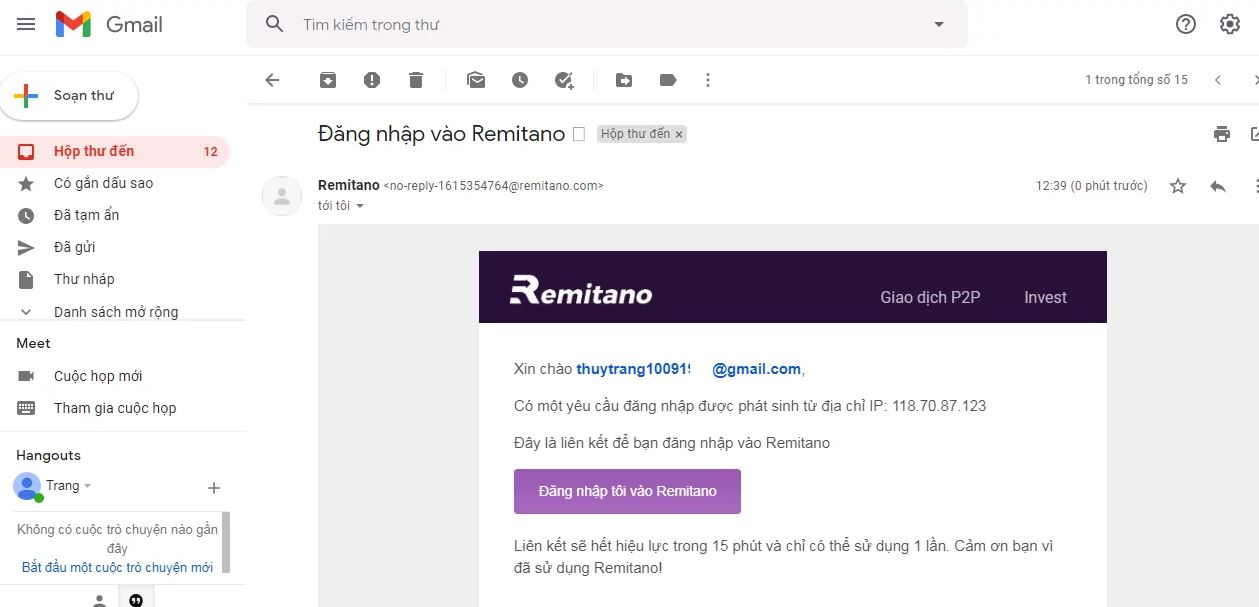This screenshot has width=1259, height=607.
Task: Click the Remitano logo in email
Action: [x=581, y=290]
